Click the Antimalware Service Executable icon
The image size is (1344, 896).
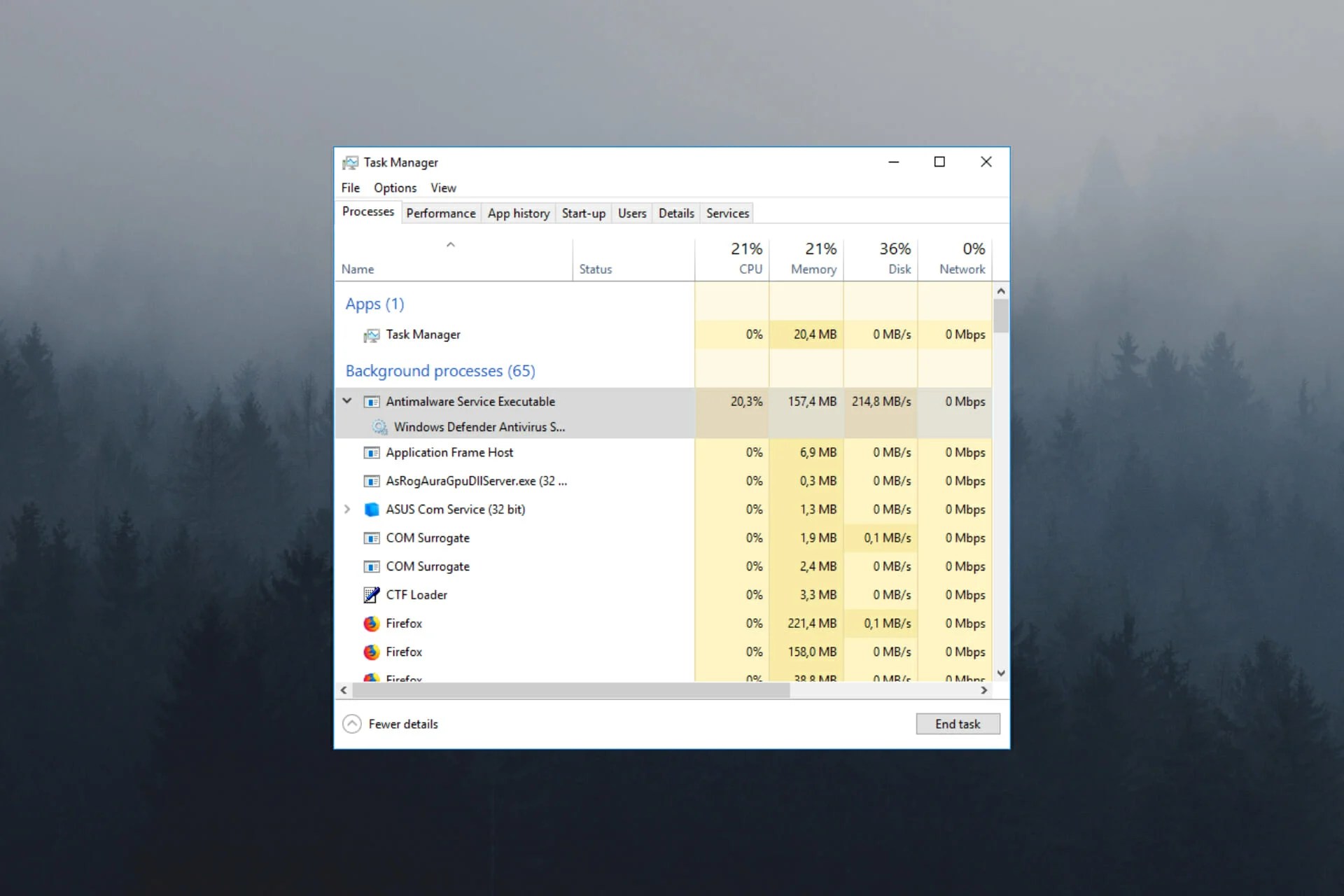[372, 401]
